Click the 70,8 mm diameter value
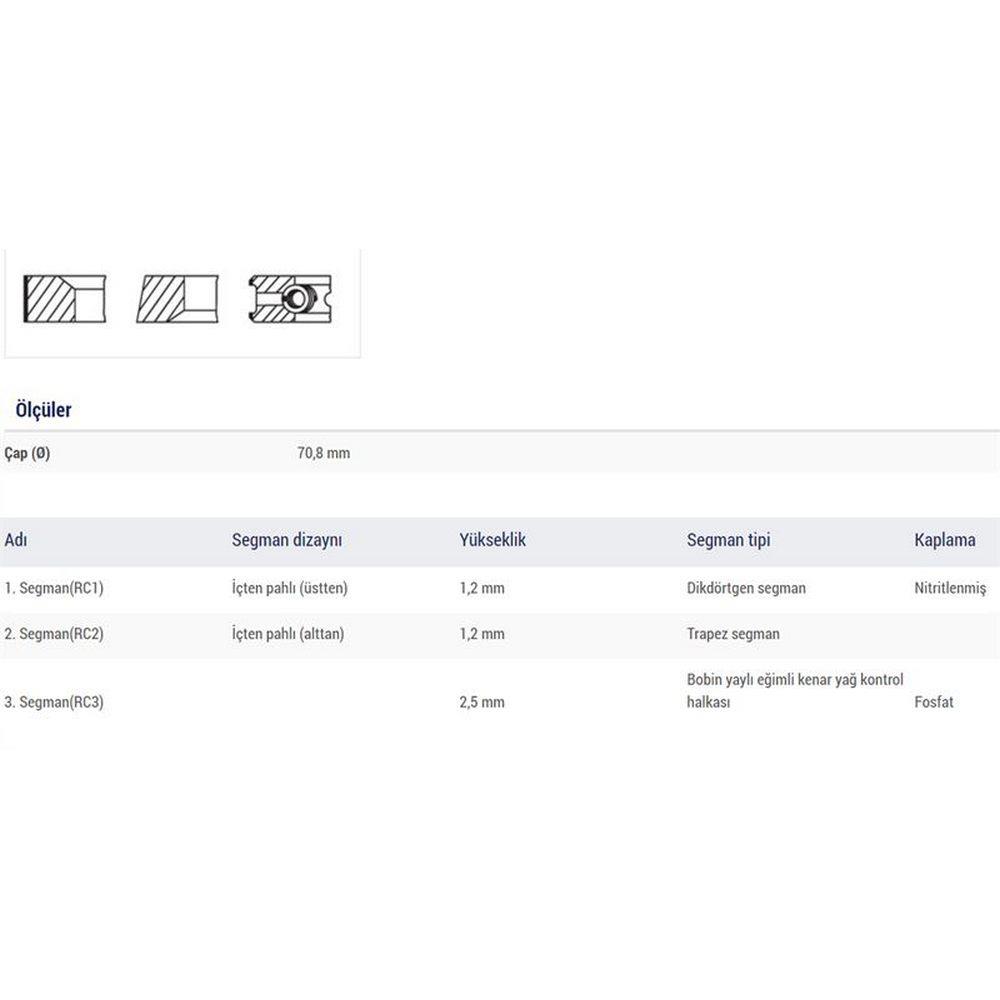The height and width of the screenshot is (1000, 1000). pos(323,453)
